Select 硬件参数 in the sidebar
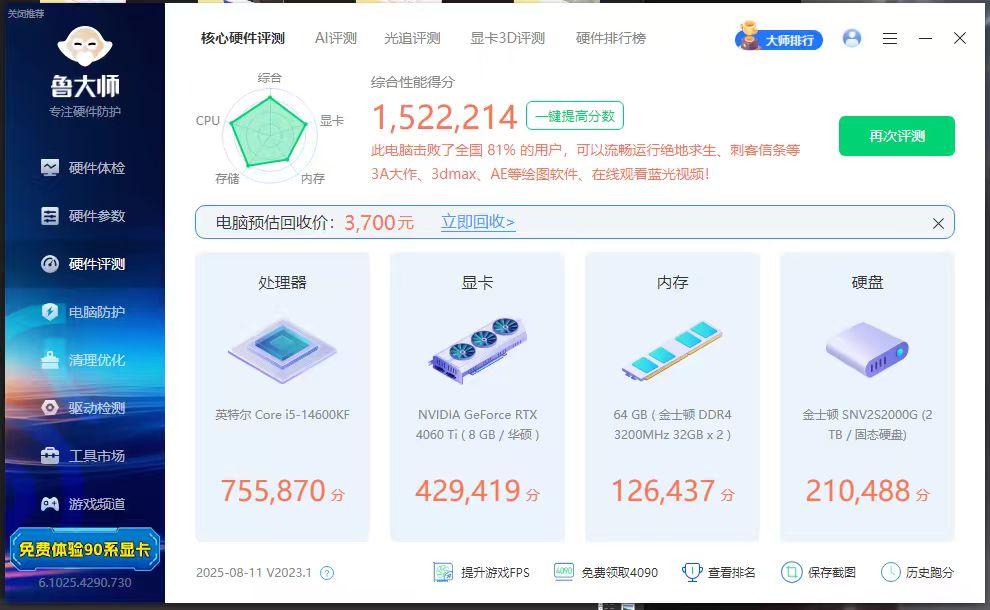Viewport: 990px width, 610px height. (x=84, y=216)
